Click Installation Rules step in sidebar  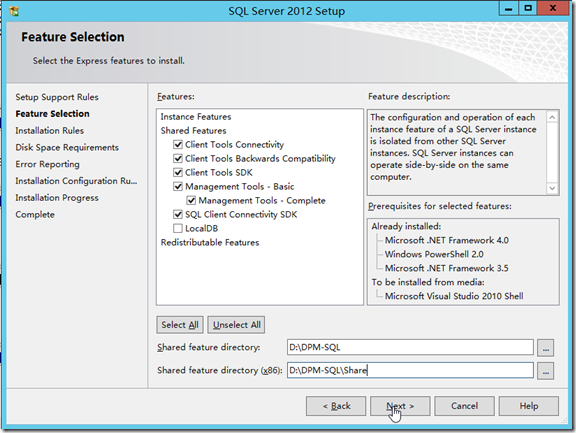pyautogui.click(x=50, y=131)
